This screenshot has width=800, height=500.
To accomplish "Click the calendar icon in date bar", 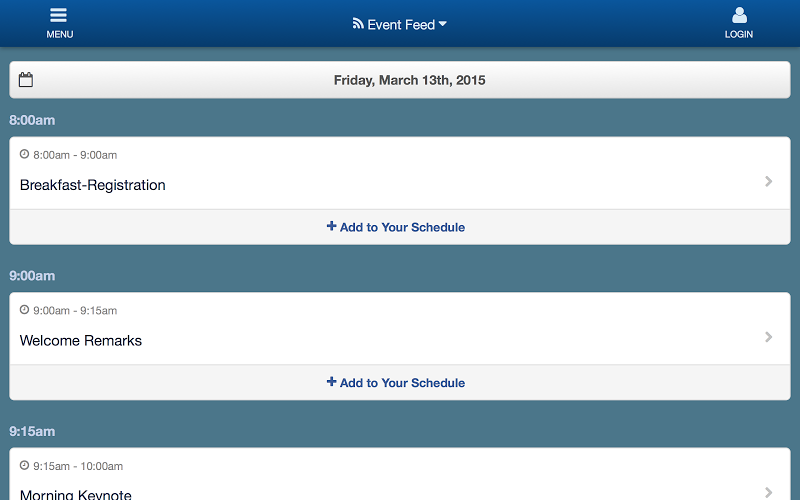I will tap(26, 80).
